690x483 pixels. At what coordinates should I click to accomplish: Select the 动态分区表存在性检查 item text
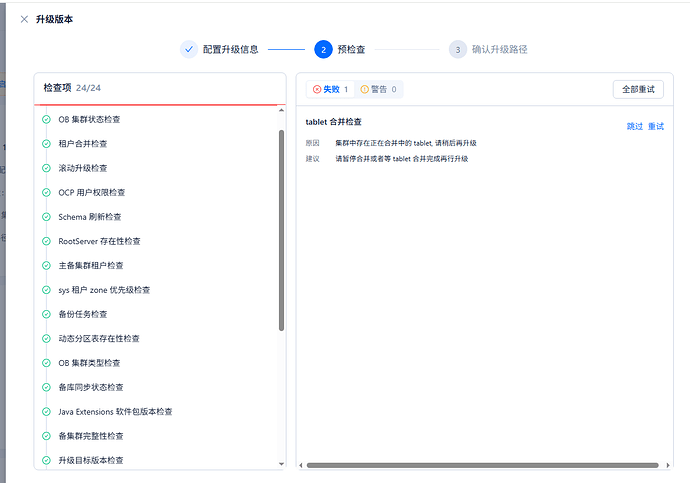[99, 338]
